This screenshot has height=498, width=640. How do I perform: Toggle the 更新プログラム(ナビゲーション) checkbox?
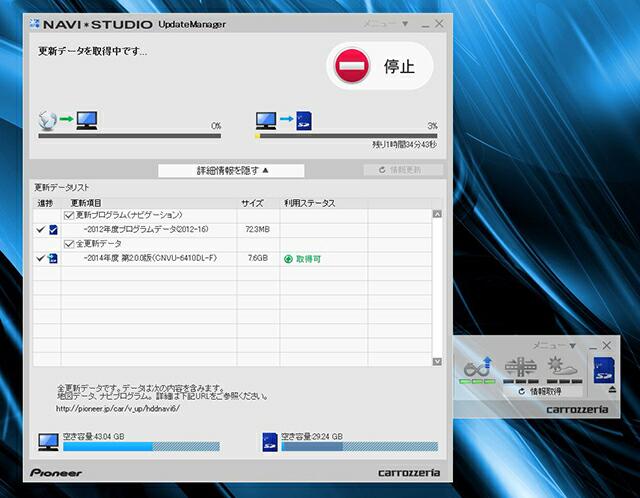[x=69, y=215]
